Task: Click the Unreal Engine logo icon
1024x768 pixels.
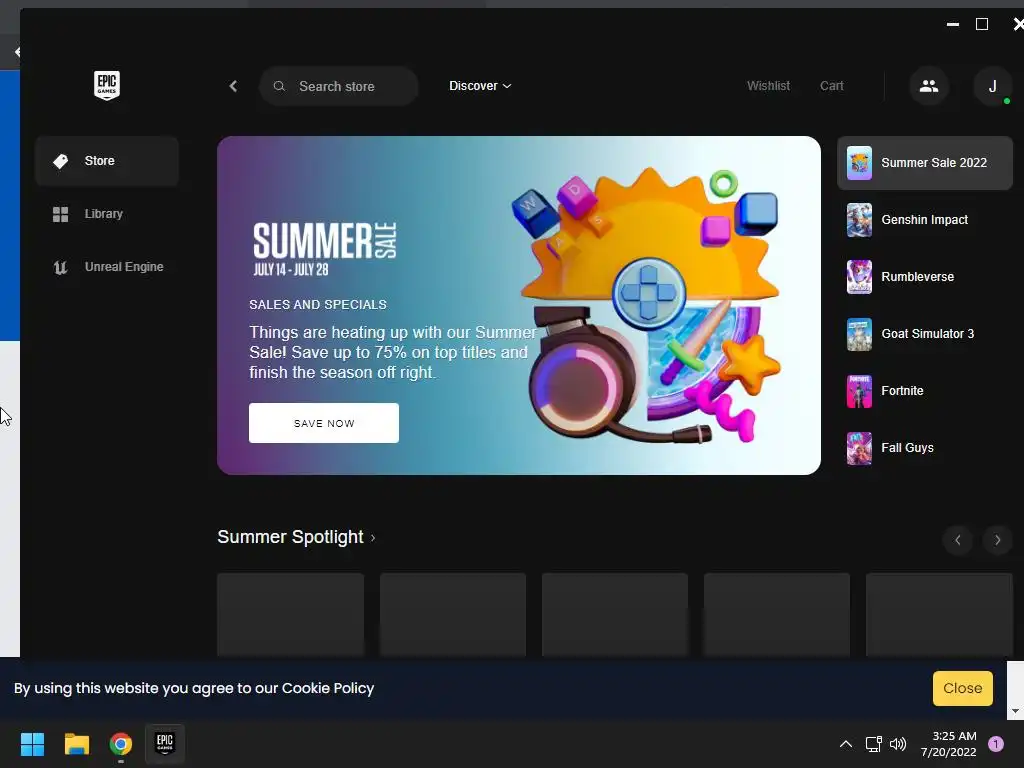Action: [60, 267]
